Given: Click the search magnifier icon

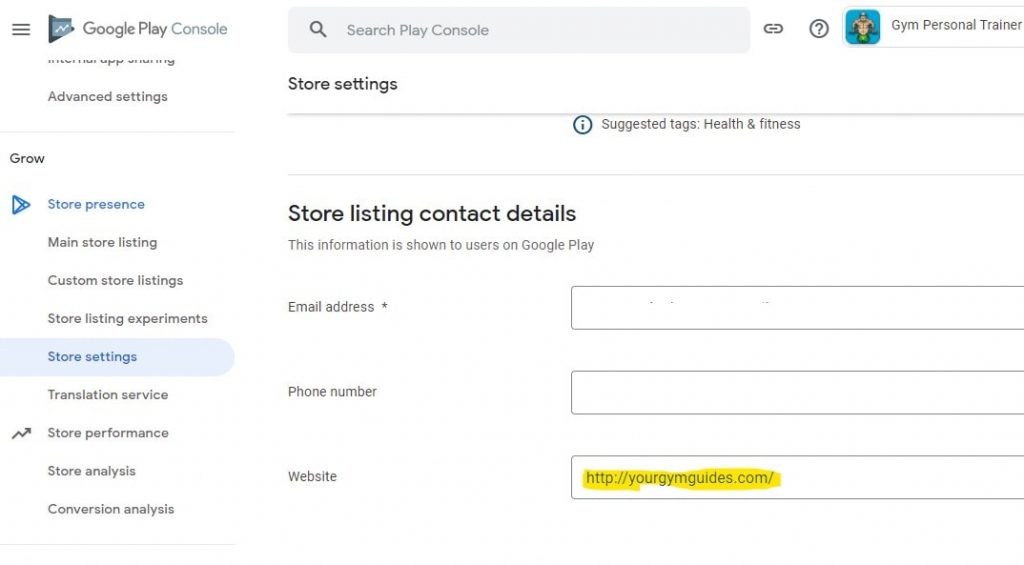Looking at the screenshot, I should pyautogui.click(x=318, y=29).
